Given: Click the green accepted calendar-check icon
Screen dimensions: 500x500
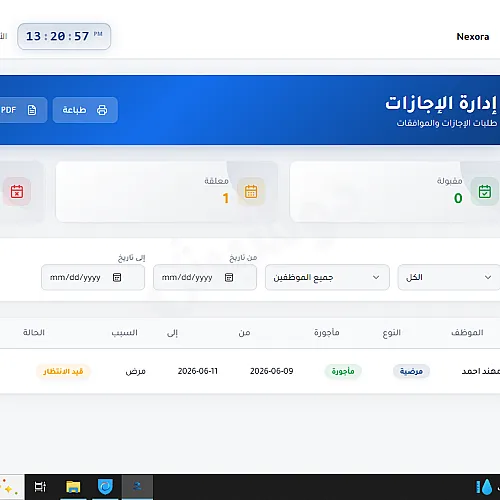Looking at the screenshot, I should point(485,192).
